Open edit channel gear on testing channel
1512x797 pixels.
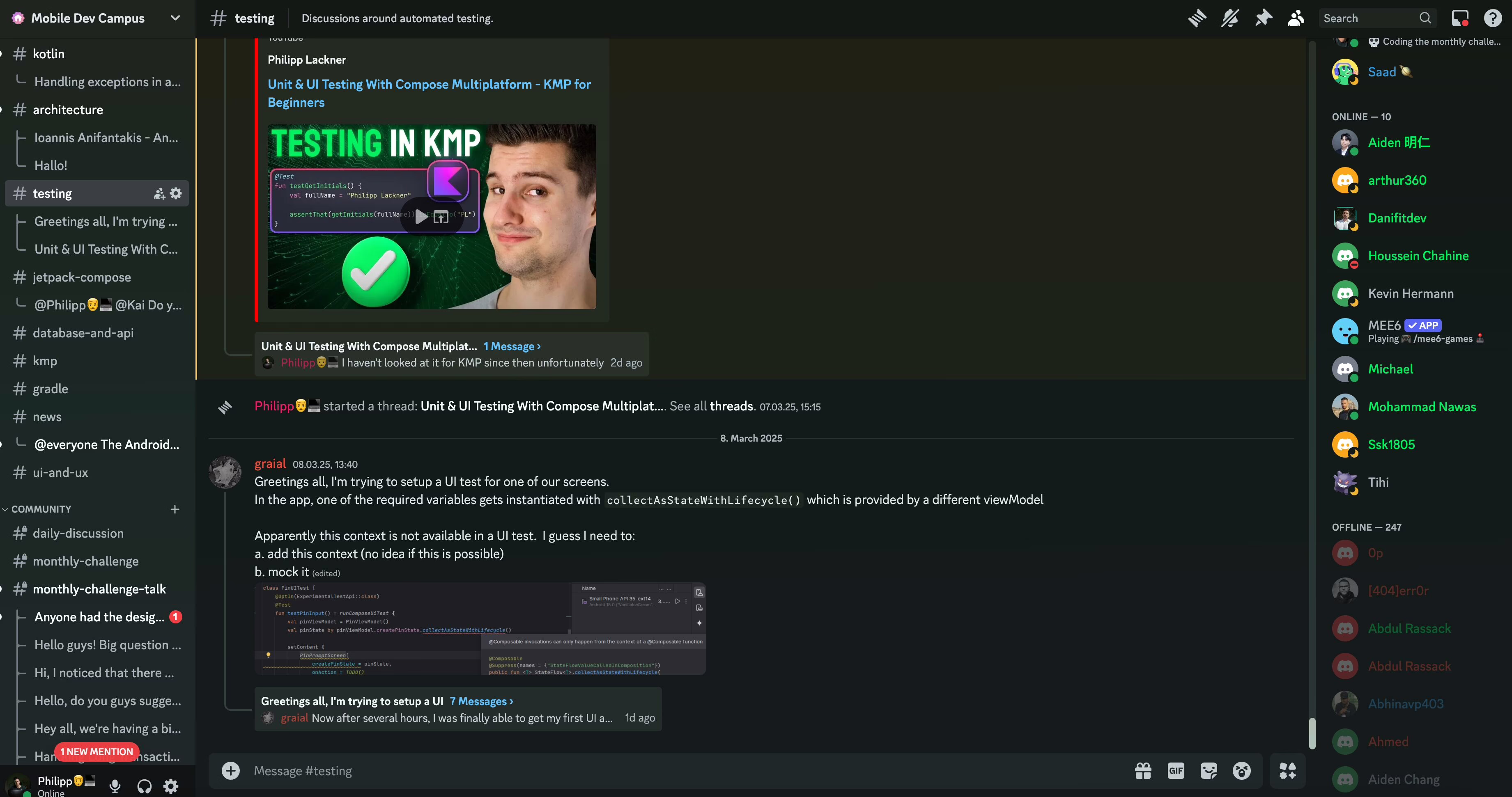coord(176,194)
